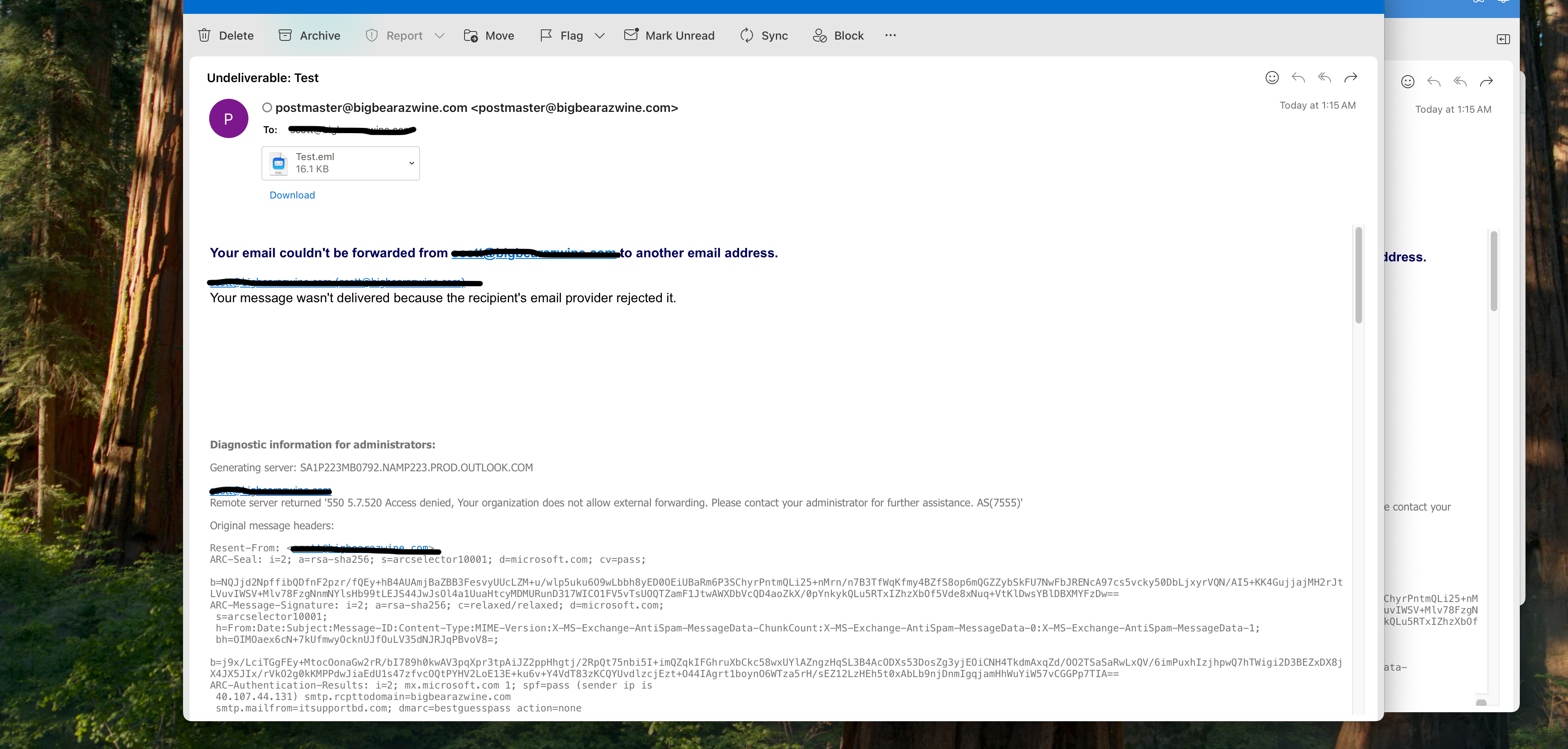The height and width of the screenshot is (749, 1568).
Task: Click the postmaster sender name
Action: (x=477, y=108)
